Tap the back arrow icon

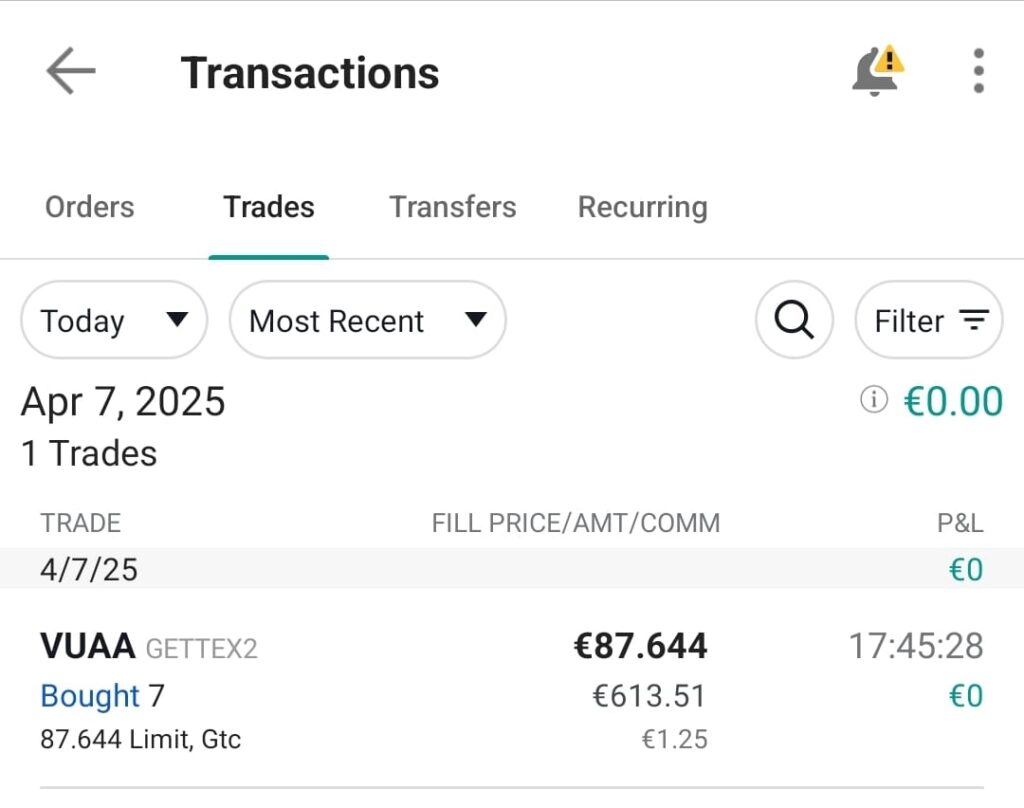70,72
